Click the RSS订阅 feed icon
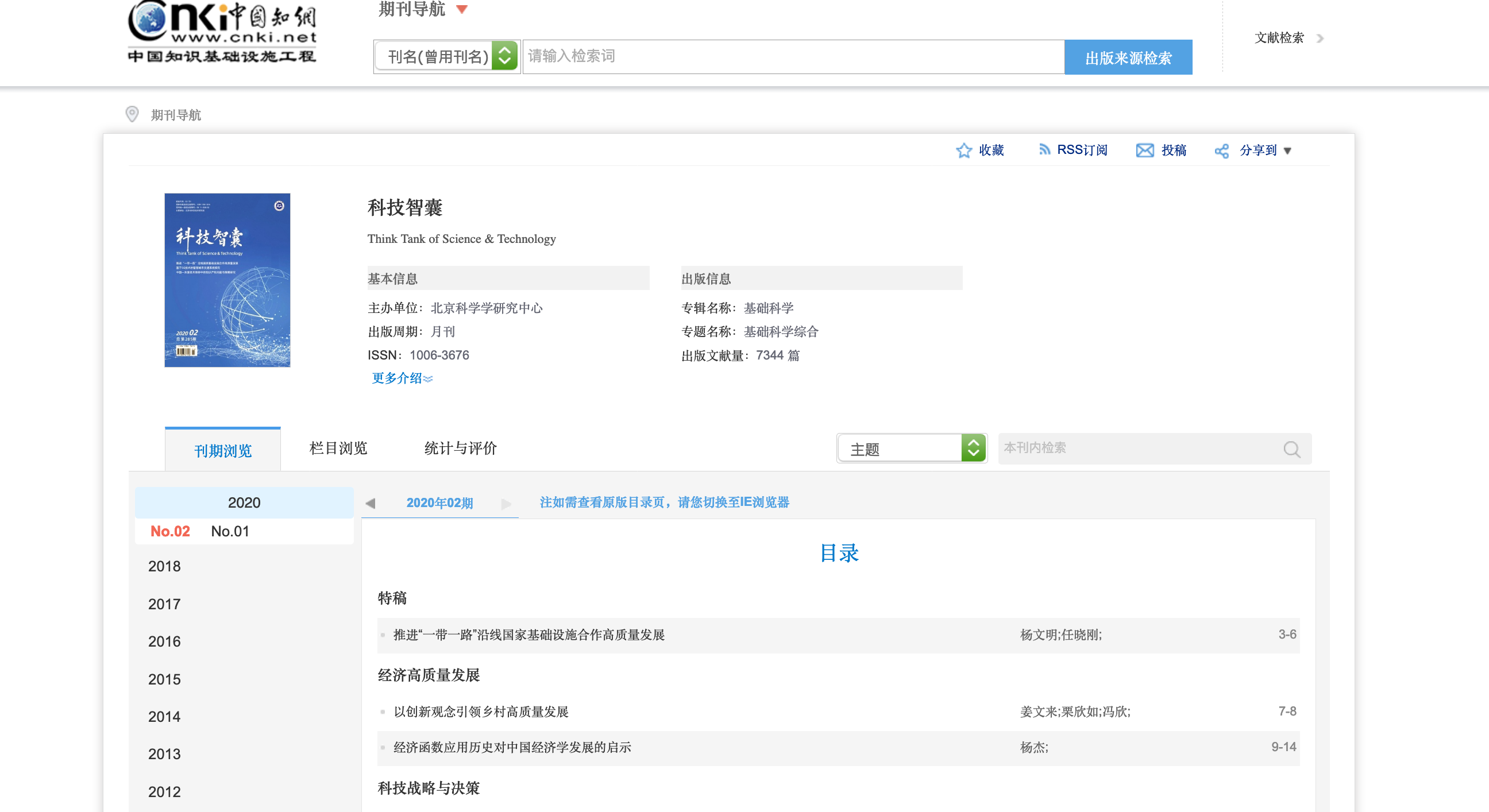1489x812 pixels. [x=1044, y=150]
